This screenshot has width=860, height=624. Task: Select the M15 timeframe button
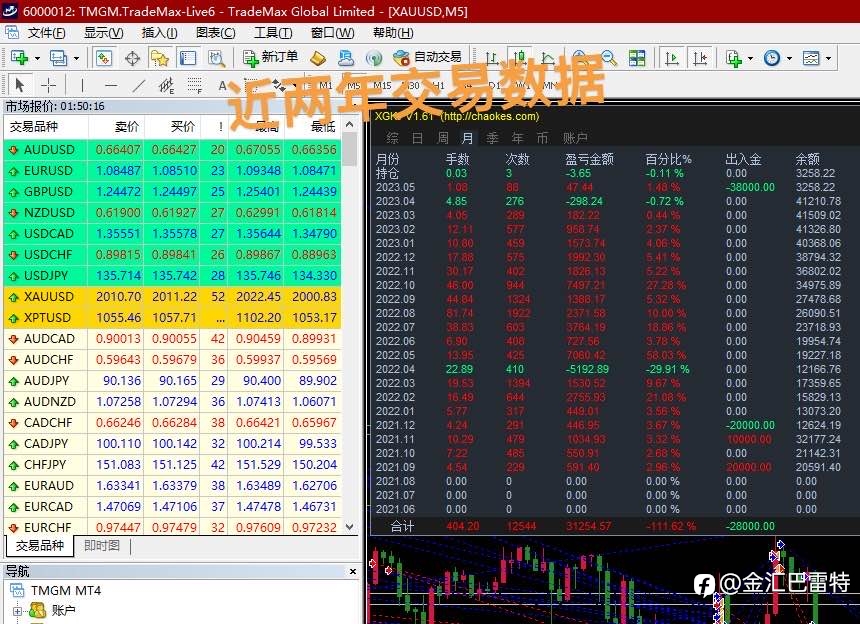click(x=382, y=86)
